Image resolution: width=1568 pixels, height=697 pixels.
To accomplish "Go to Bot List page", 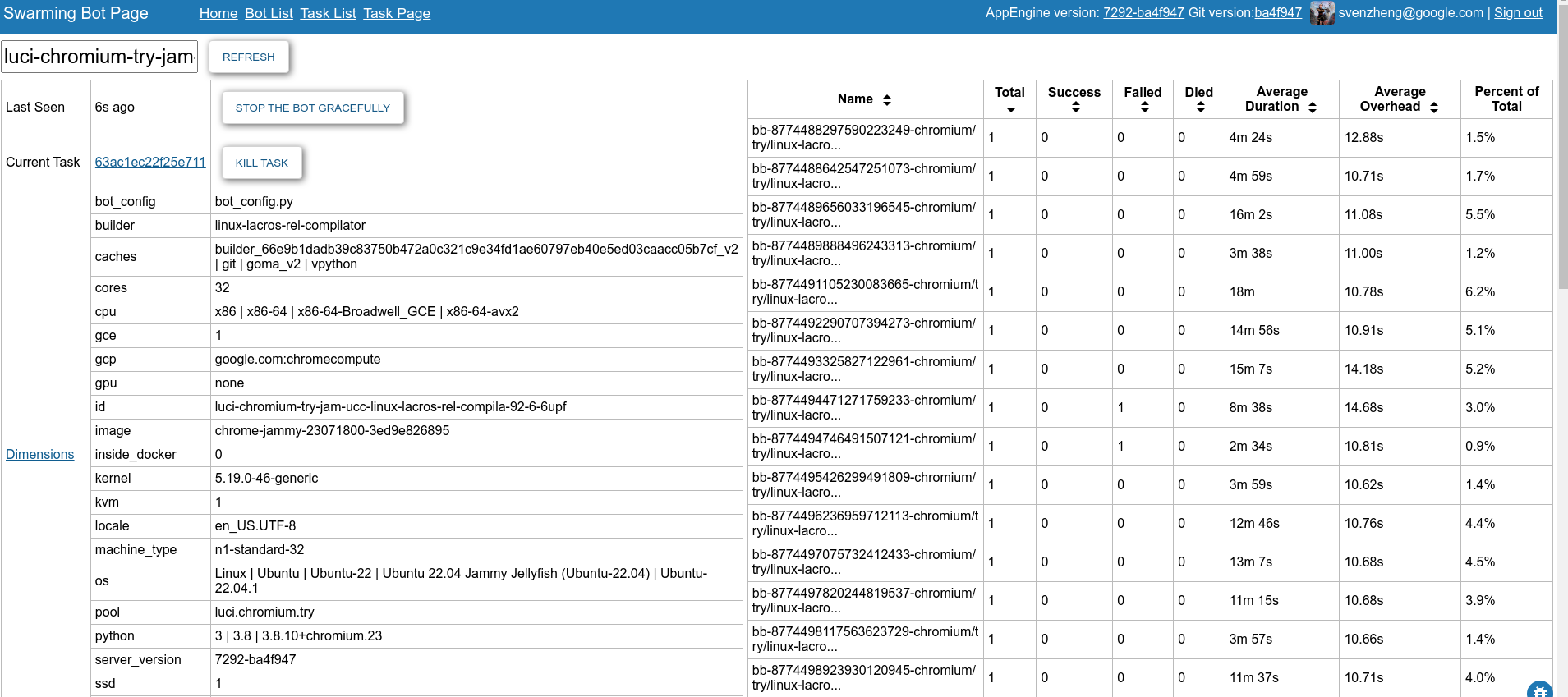I will [x=269, y=13].
